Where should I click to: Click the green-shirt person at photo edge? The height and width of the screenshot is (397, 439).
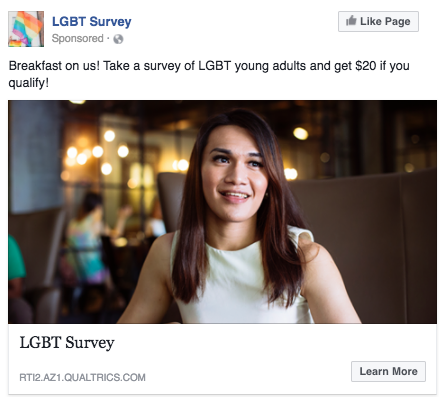point(16,267)
